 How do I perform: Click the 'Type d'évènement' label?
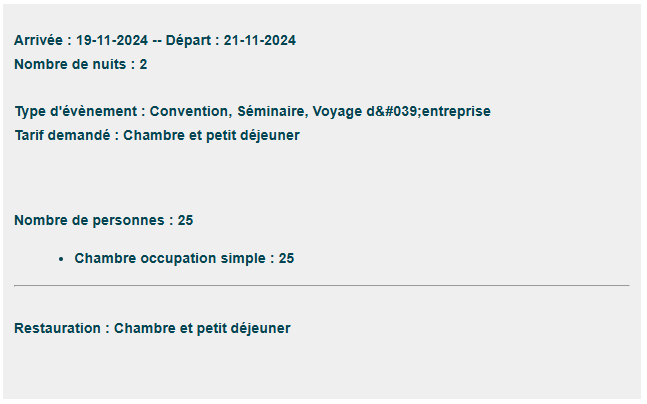point(76,111)
